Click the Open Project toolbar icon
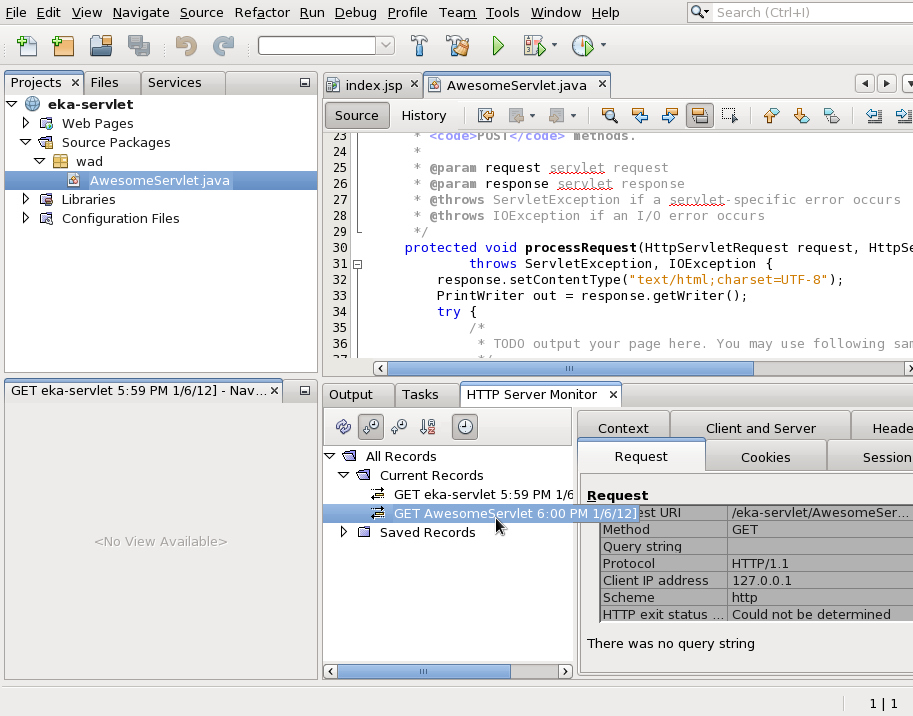 coord(101,45)
